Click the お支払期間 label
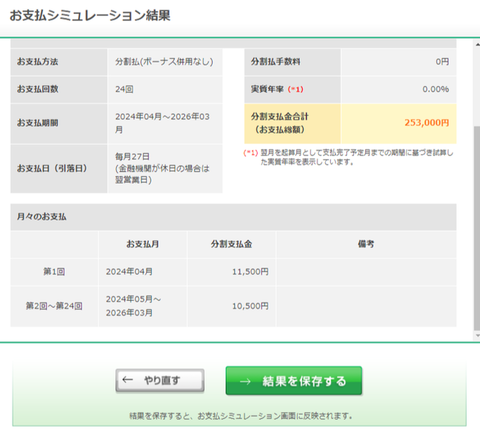480x438 pixels. (x=37, y=123)
